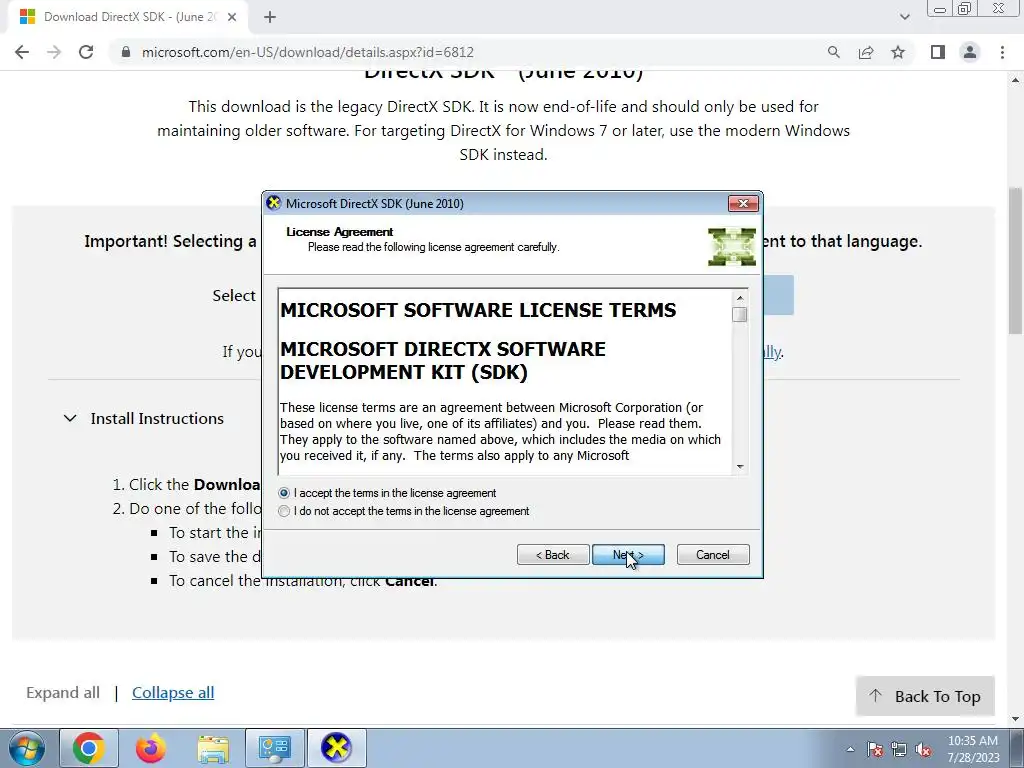Toggle the Chrome side panel icon
Image resolution: width=1024 pixels, height=768 pixels.
[x=938, y=52]
